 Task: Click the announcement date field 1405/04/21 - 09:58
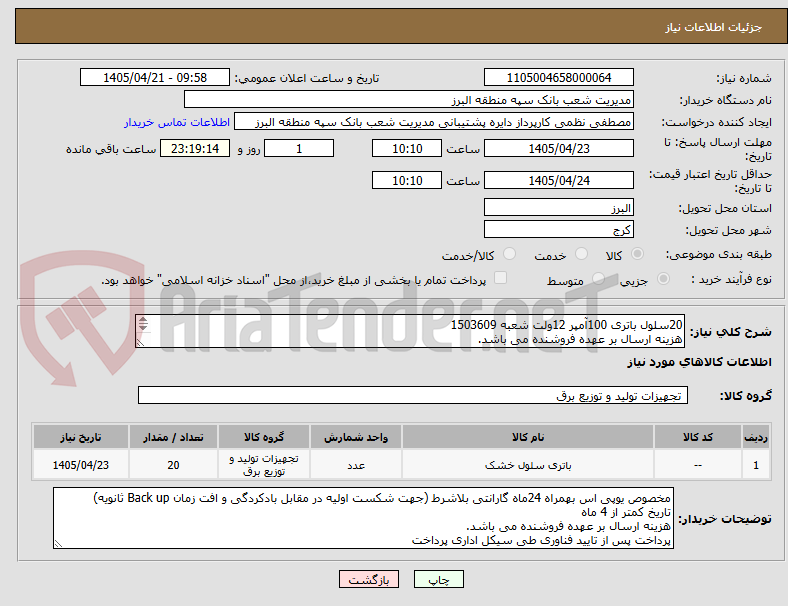point(155,77)
